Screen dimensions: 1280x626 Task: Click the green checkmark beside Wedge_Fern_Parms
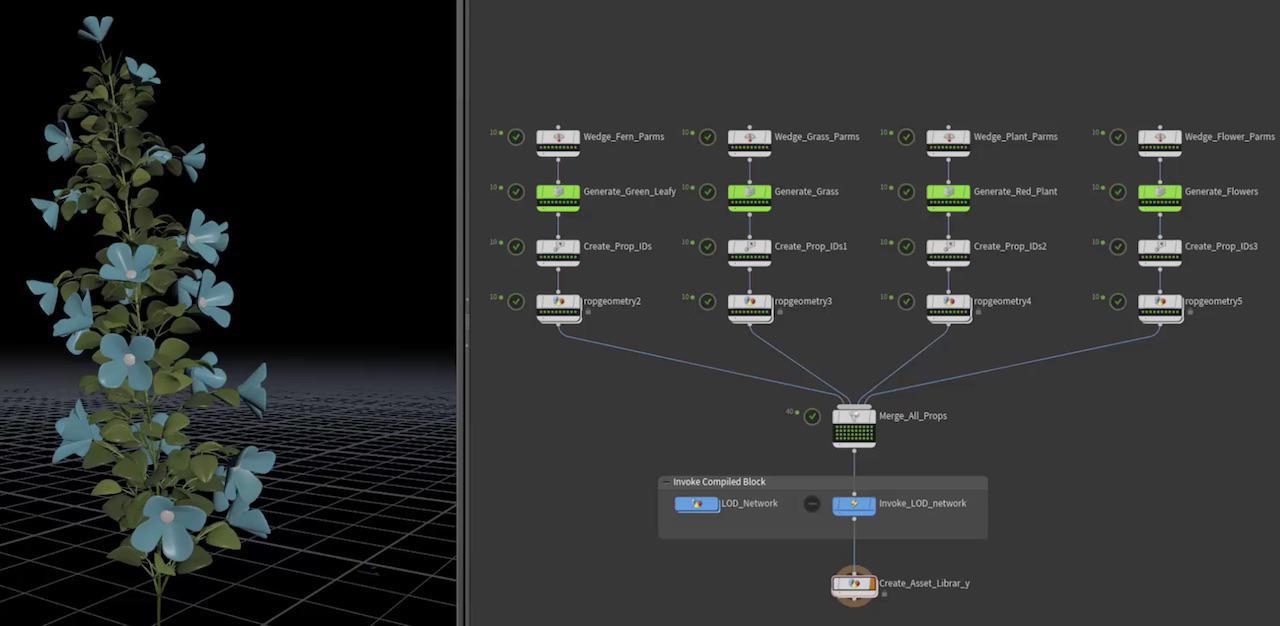click(x=516, y=137)
